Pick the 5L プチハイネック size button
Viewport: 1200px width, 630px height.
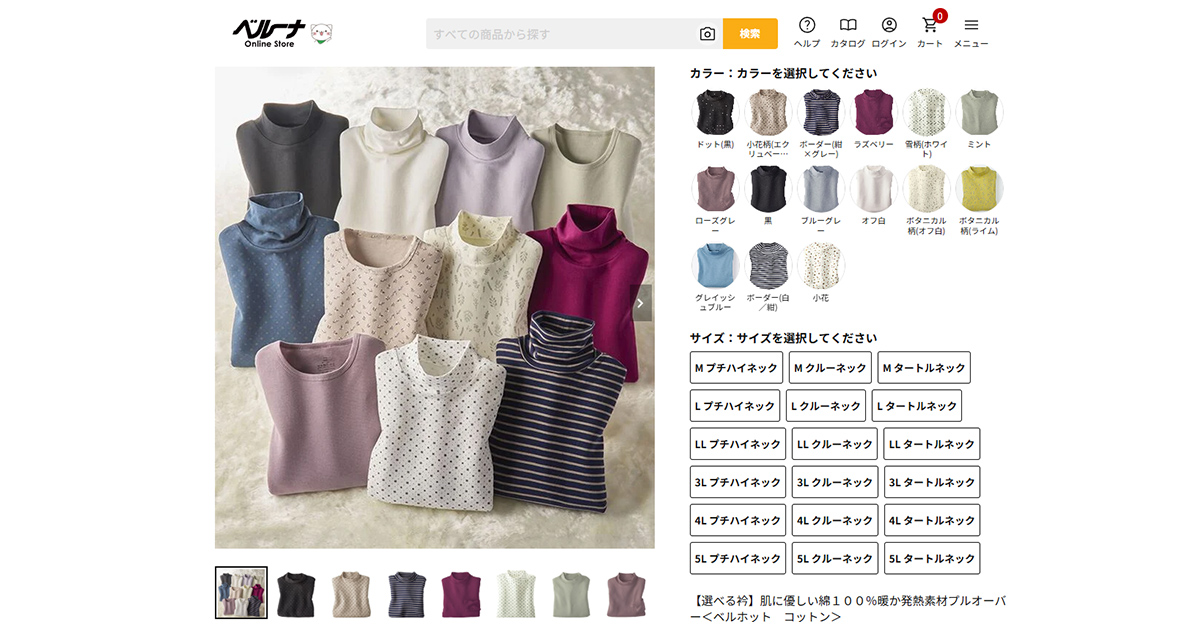(738, 558)
